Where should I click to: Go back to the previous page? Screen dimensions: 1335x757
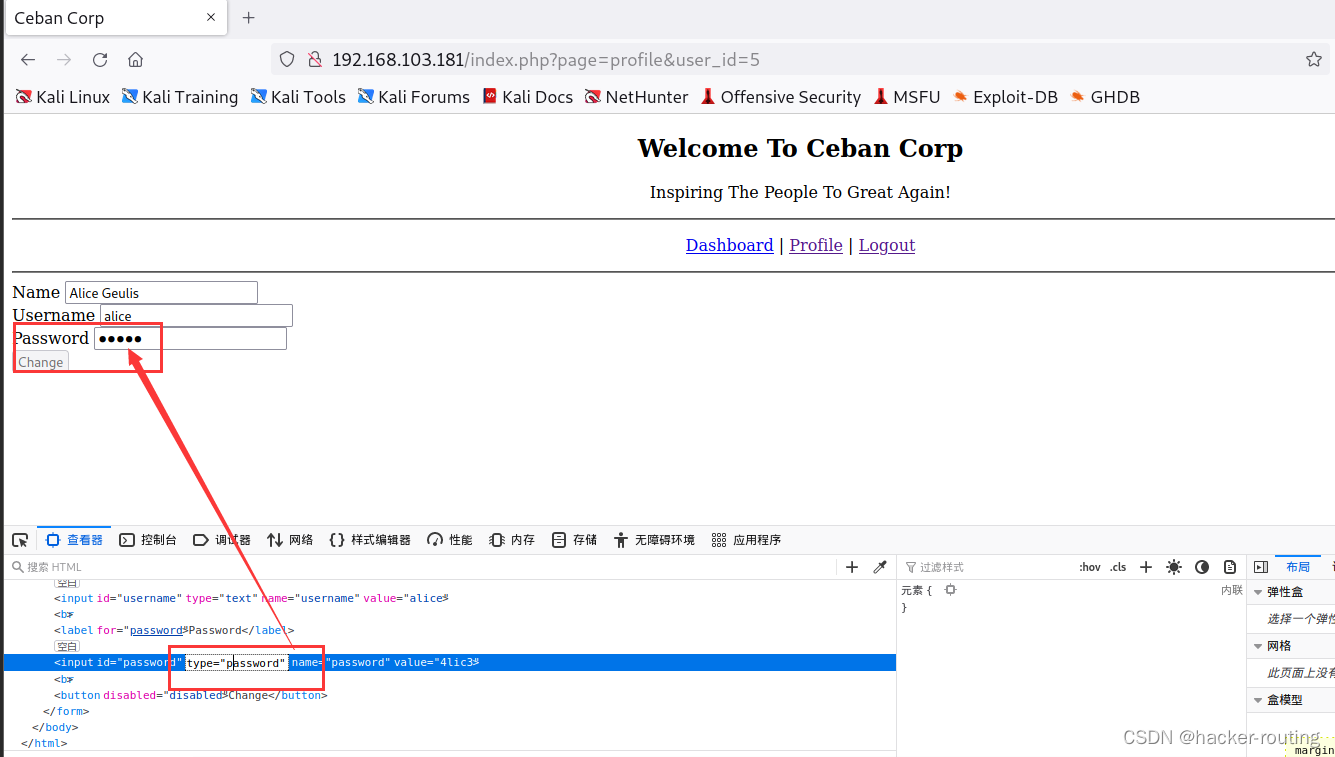tap(28, 60)
